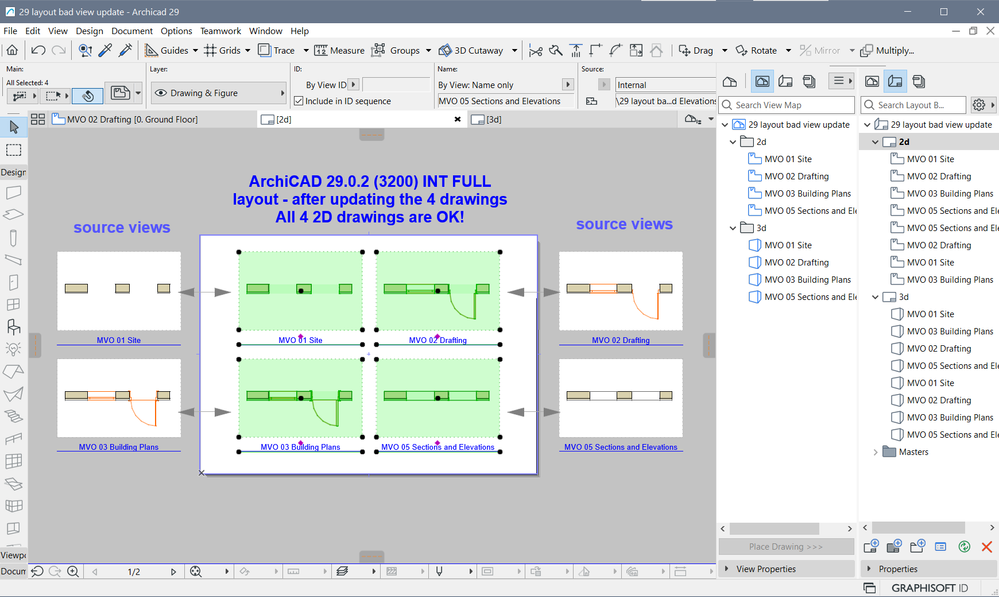The height and width of the screenshot is (597, 999).
Task: Open the Rotate dropdown arrow
Action: (x=788, y=50)
